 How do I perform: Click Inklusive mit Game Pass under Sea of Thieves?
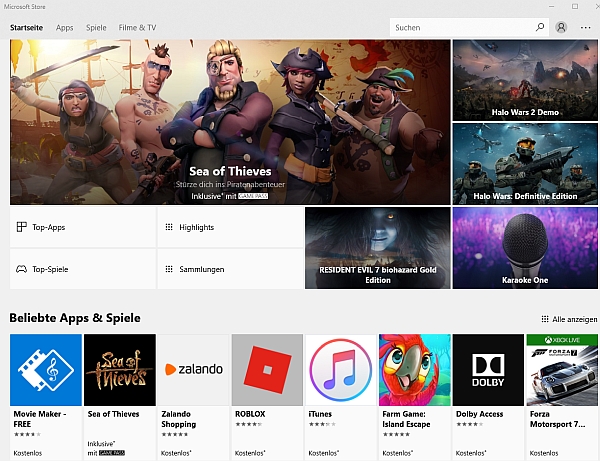[x=106, y=448]
